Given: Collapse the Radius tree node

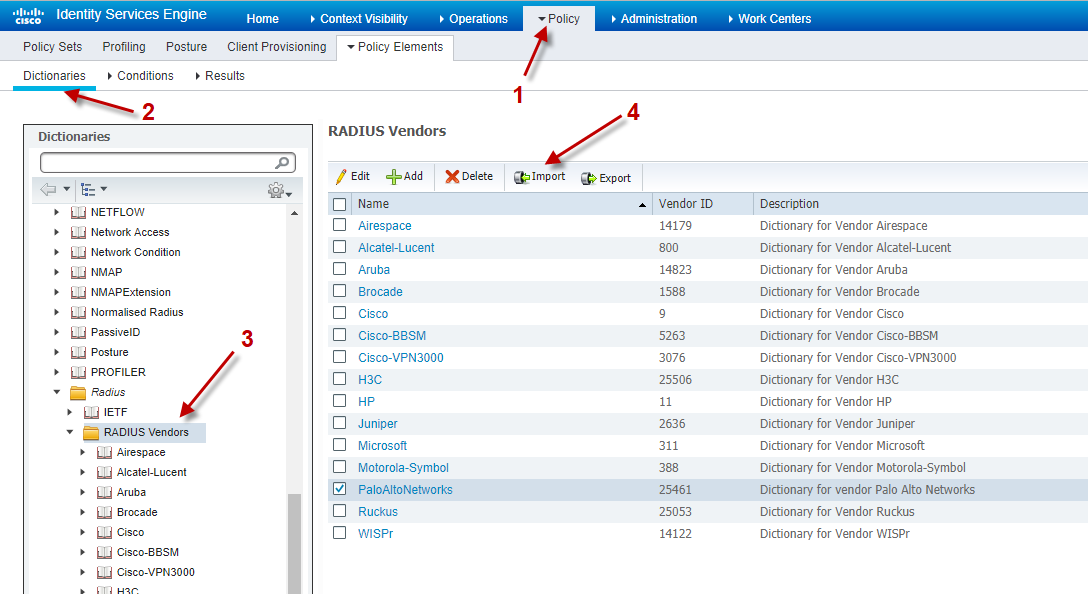Looking at the screenshot, I should (x=57, y=392).
